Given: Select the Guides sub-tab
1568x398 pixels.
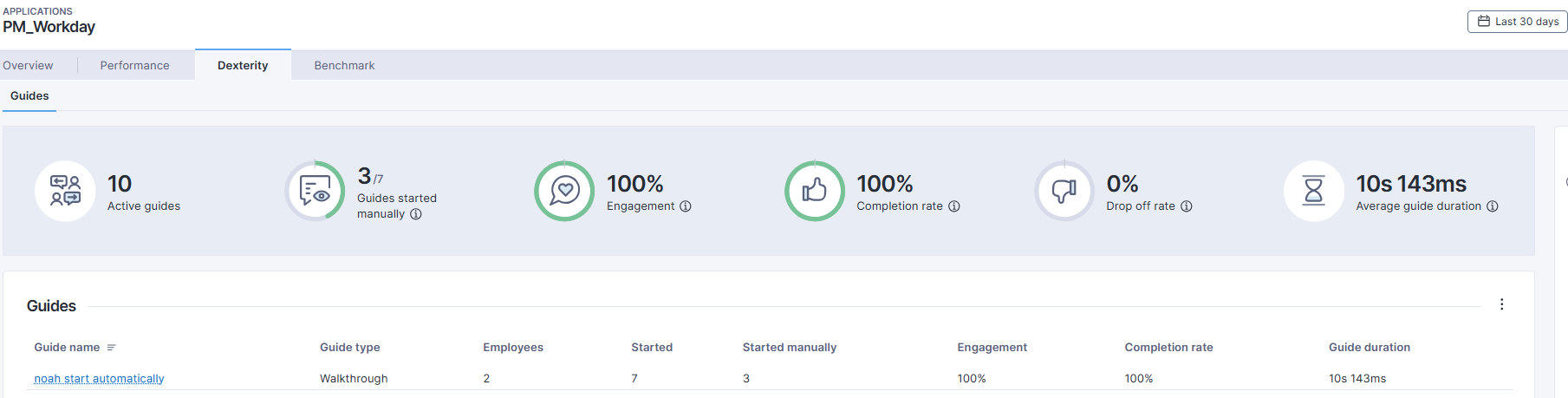Looking at the screenshot, I should (29, 96).
